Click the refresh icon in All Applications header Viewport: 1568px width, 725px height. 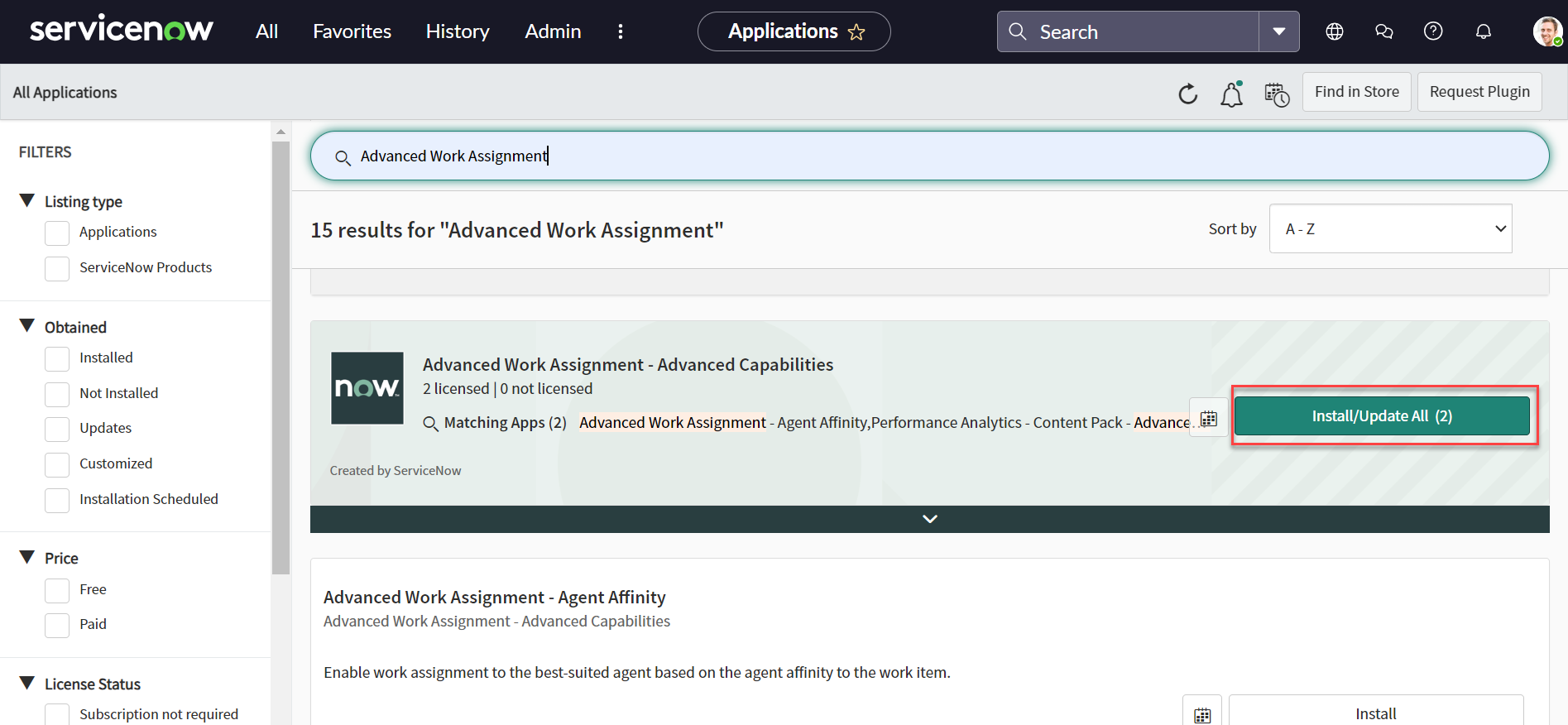pyautogui.click(x=1187, y=94)
